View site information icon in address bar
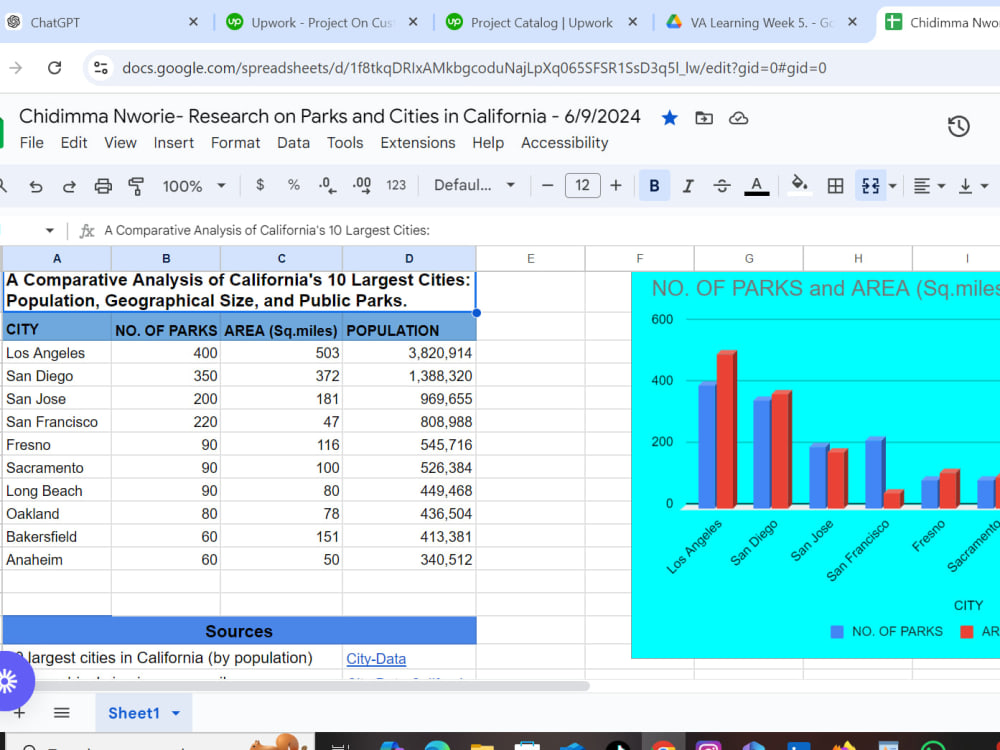This screenshot has height=750, width=1000. tap(101, 68)
